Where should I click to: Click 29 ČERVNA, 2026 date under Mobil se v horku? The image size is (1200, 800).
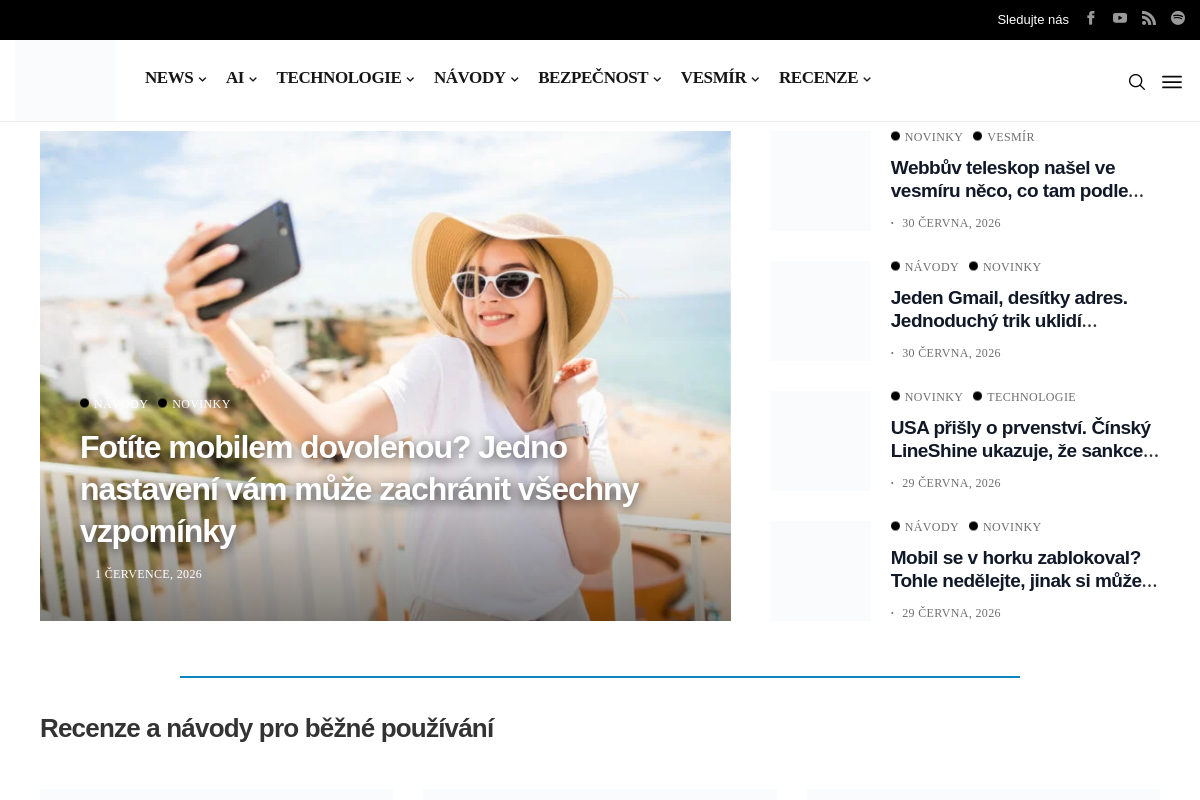click(x=951, y=613)
